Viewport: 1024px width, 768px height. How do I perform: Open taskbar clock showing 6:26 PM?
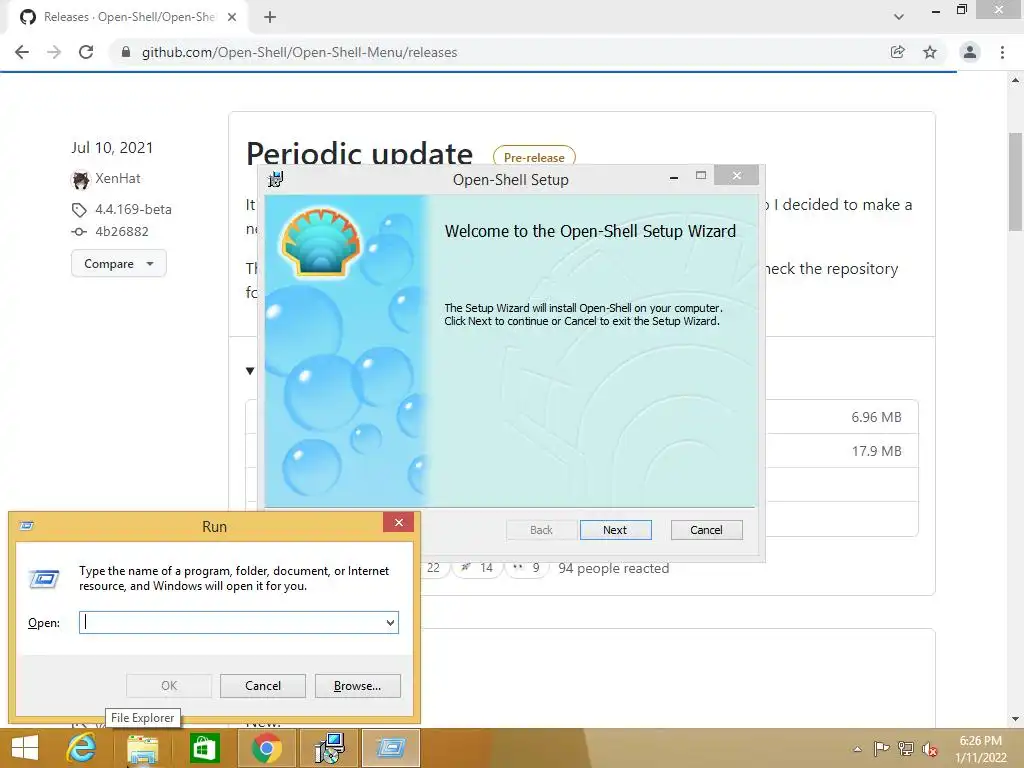(980, 749)
